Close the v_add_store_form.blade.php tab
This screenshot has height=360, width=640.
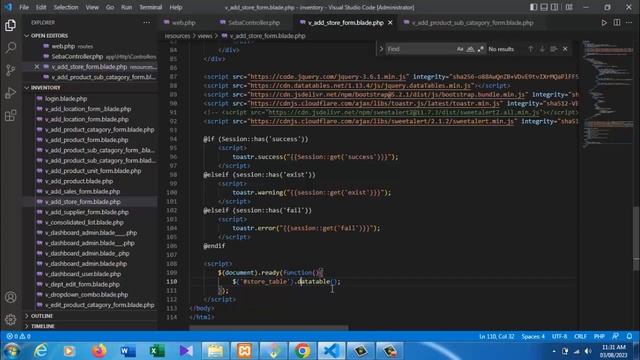pos(390,23)
